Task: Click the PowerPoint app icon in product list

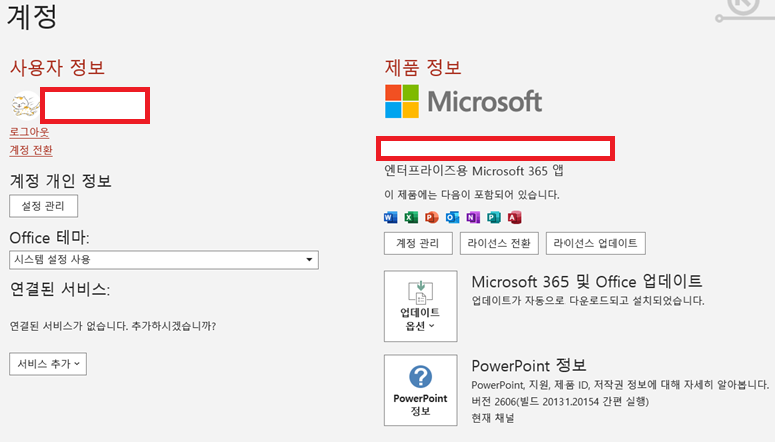Action: [432, 217]
